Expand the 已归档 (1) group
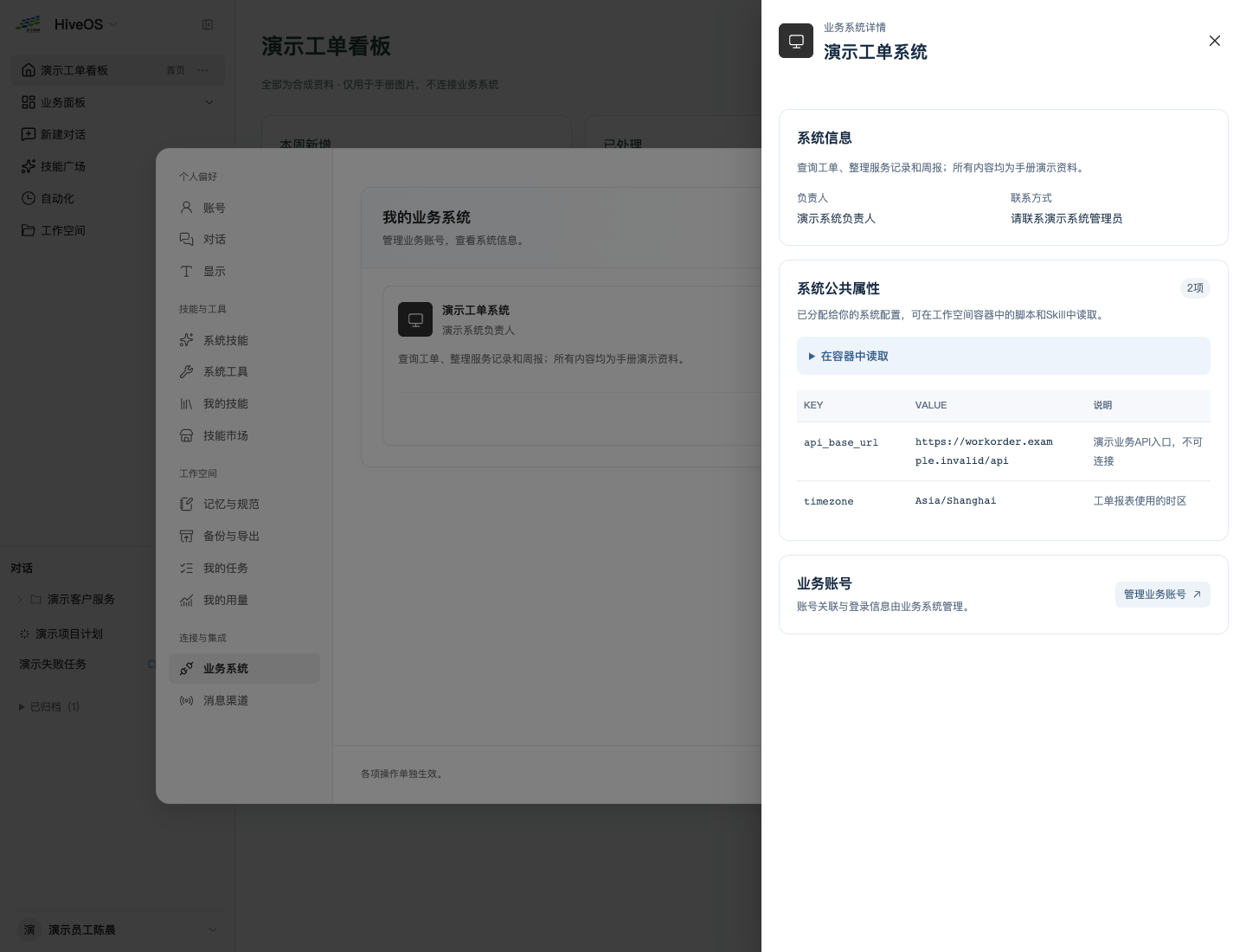1246x952 pixels. [49, 707]
